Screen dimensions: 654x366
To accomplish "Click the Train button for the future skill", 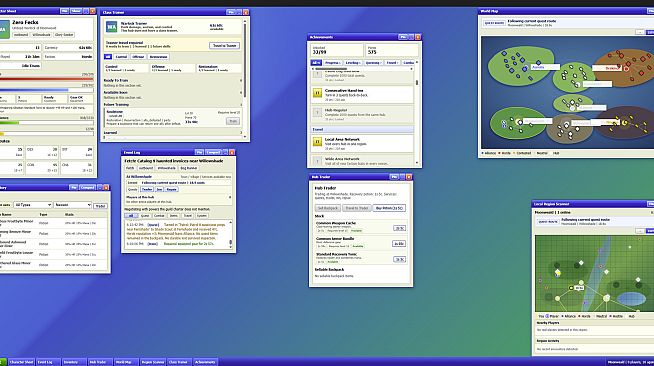I will coord(233,121).
